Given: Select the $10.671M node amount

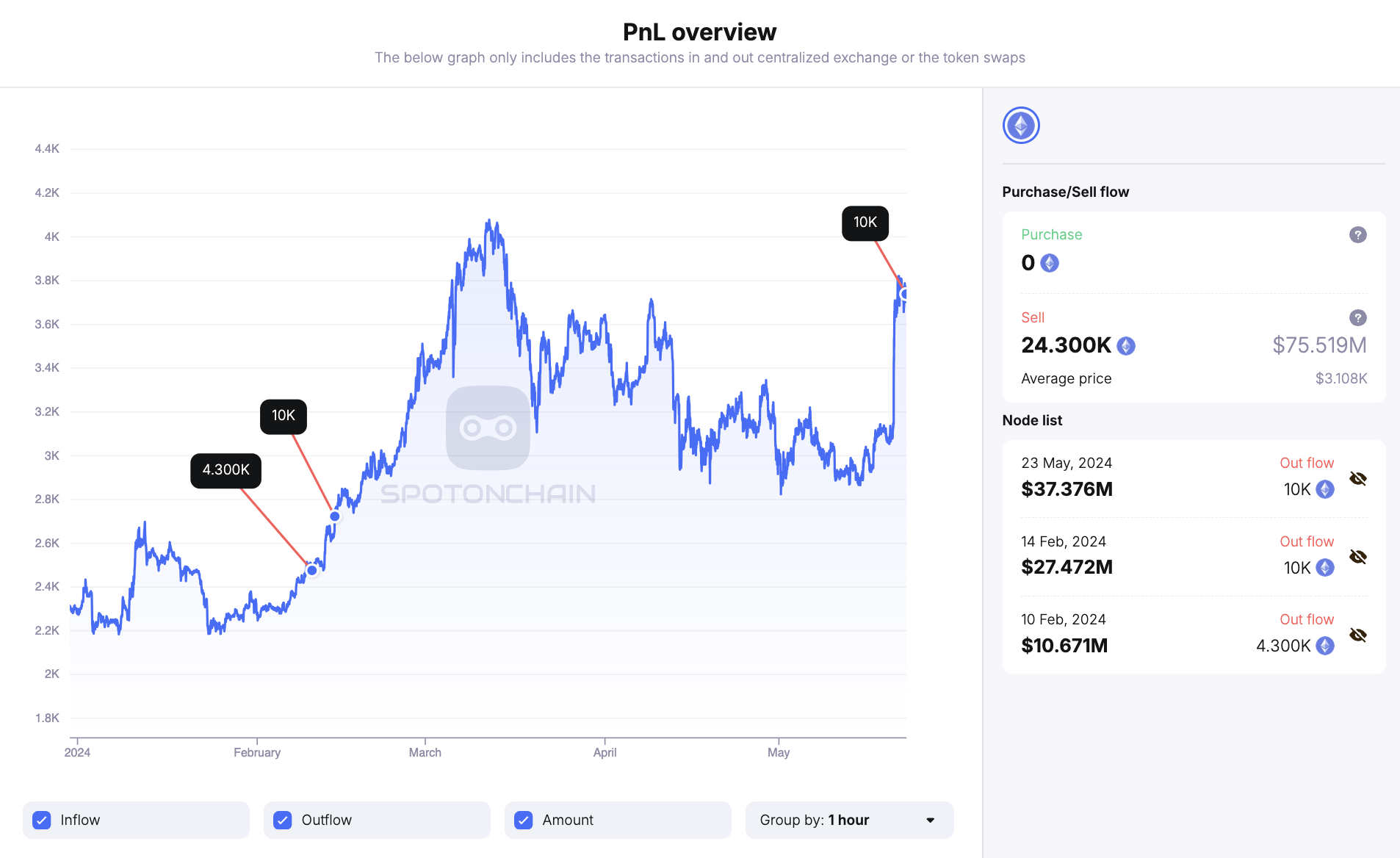Looking at the screenshot, I should coord(1064,646).
